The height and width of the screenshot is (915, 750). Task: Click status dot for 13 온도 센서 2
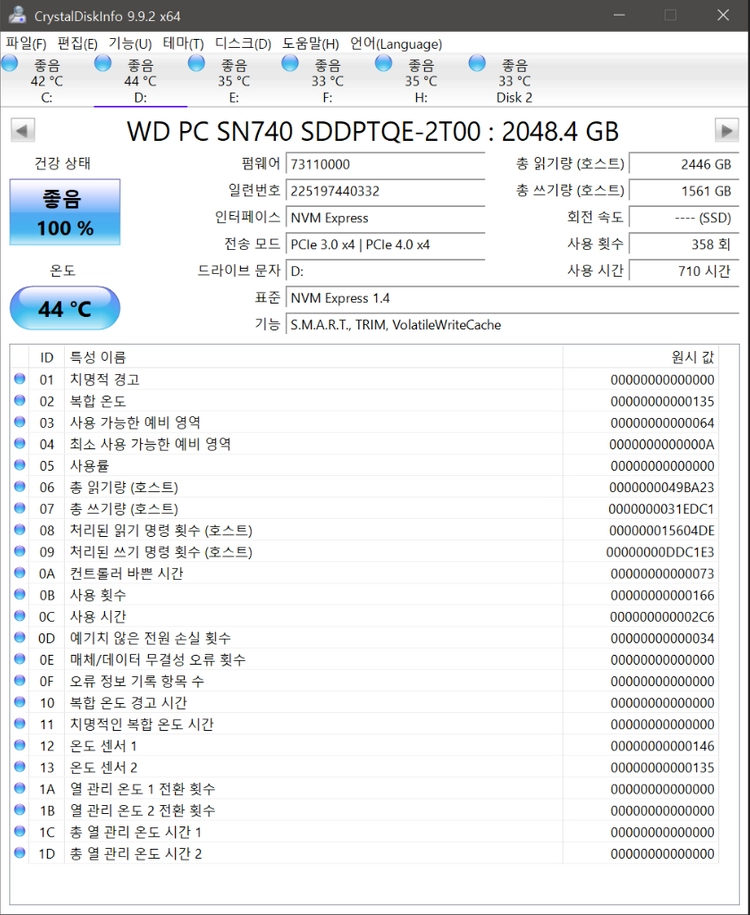[20, 767]
